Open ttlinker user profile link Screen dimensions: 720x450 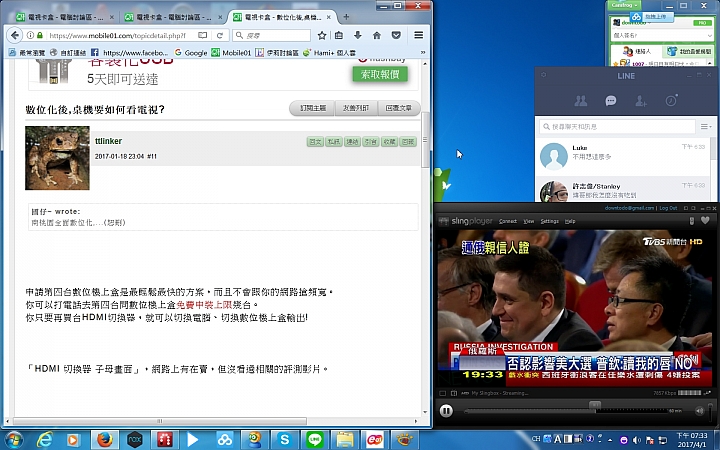108,141
